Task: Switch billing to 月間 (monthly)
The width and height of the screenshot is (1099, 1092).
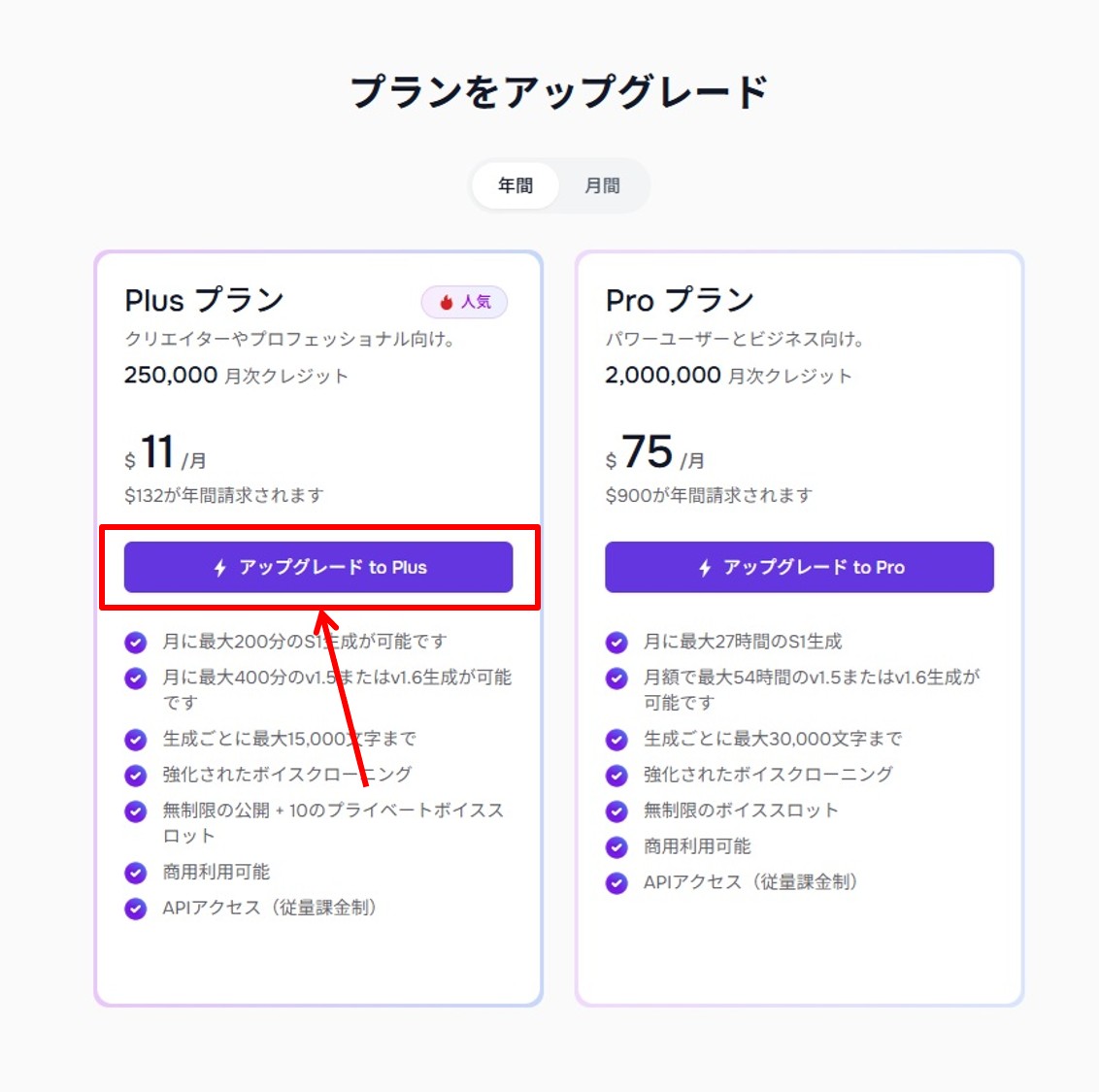Action: pos(602,185)
